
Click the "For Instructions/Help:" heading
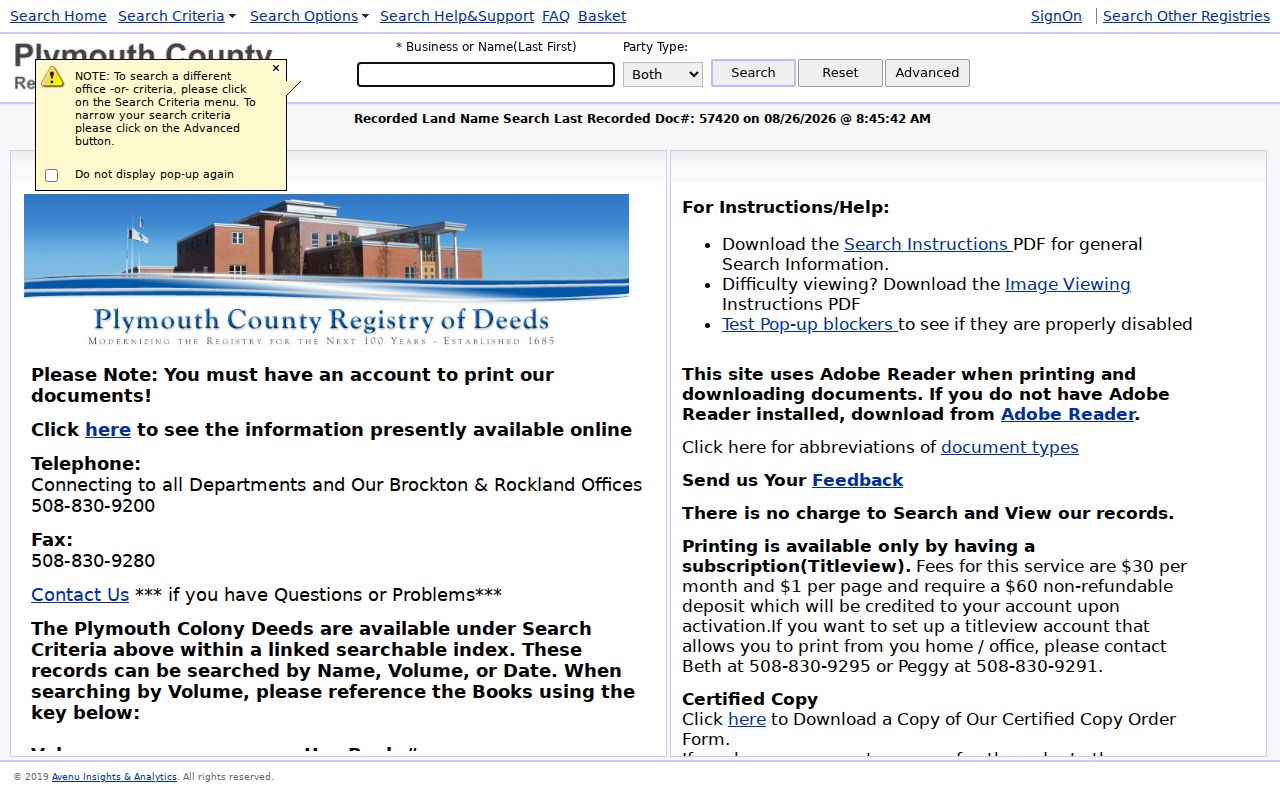785,208
